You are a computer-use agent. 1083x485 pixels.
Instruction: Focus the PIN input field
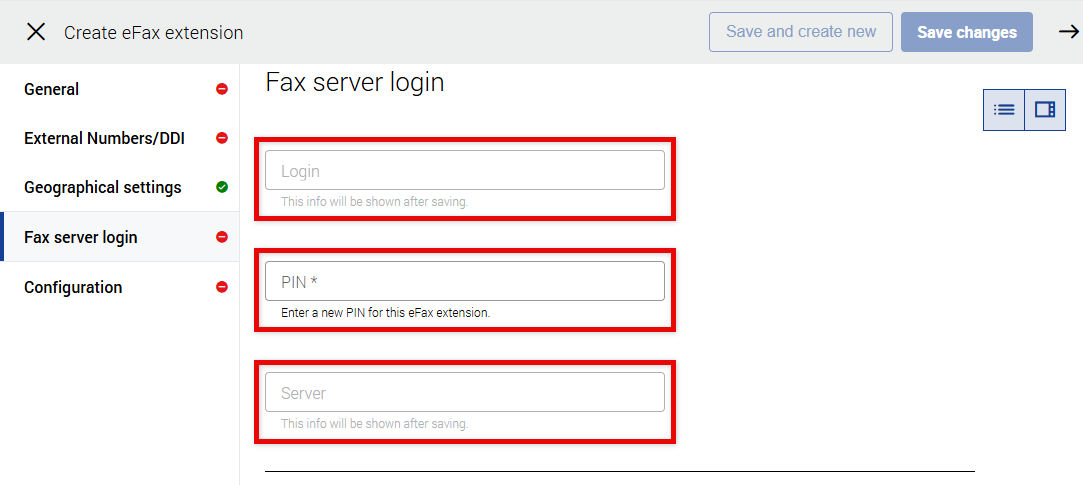tap(464, 282)
